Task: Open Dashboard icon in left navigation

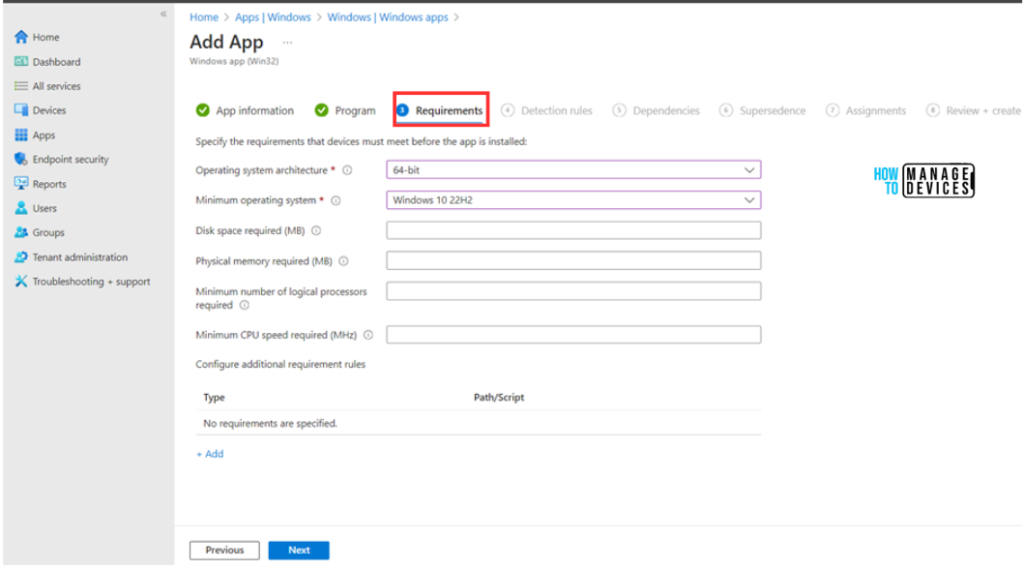Action: pos(21,62)
